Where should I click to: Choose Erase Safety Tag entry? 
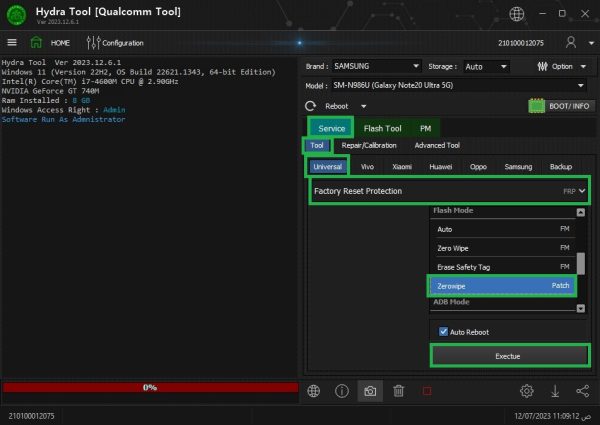[503, 267]
